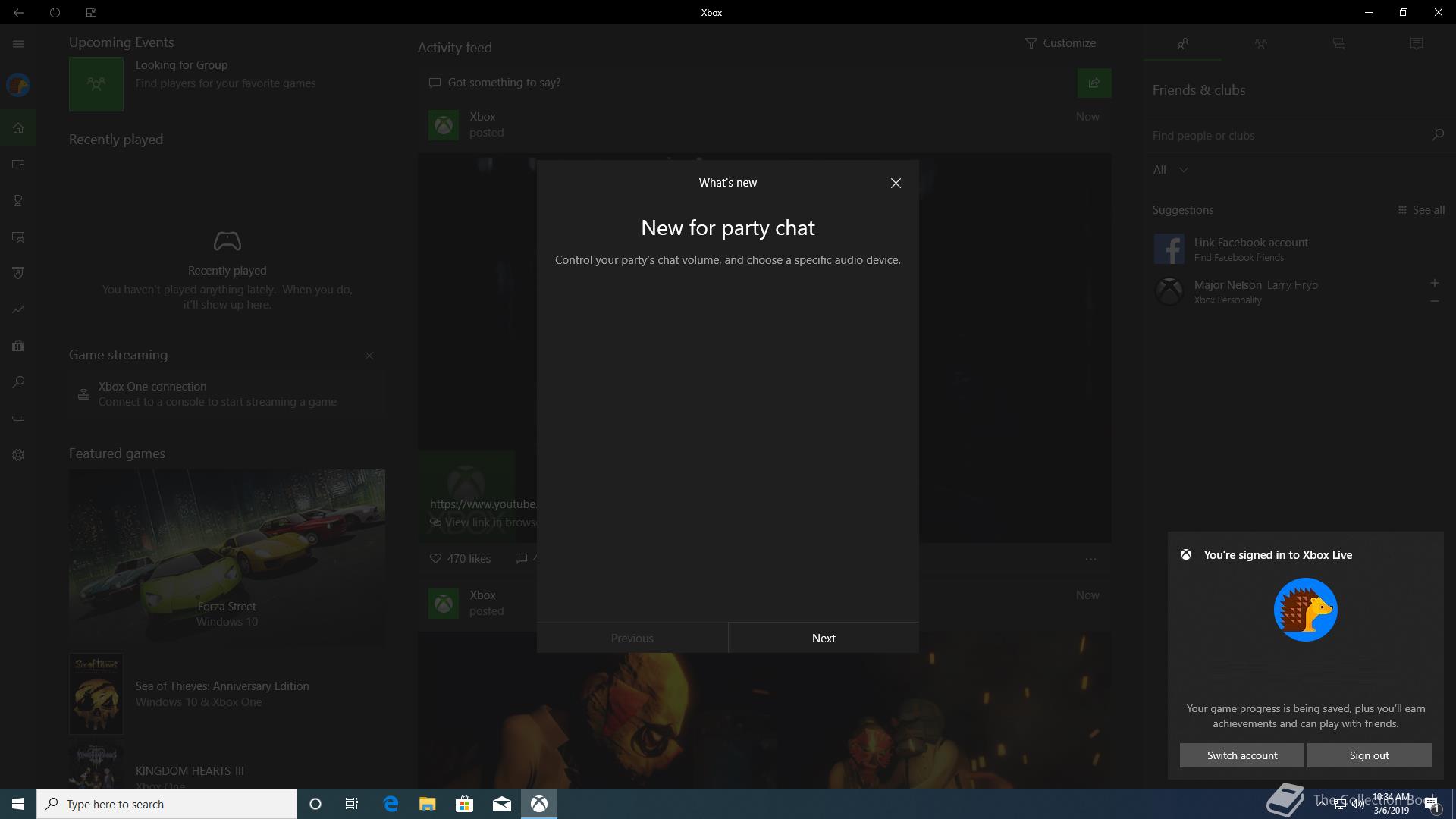This screenshot has width=1456, height=819.
Task: Open more options ellipsis on Xbox post
Action: [x=1090, y=559]
